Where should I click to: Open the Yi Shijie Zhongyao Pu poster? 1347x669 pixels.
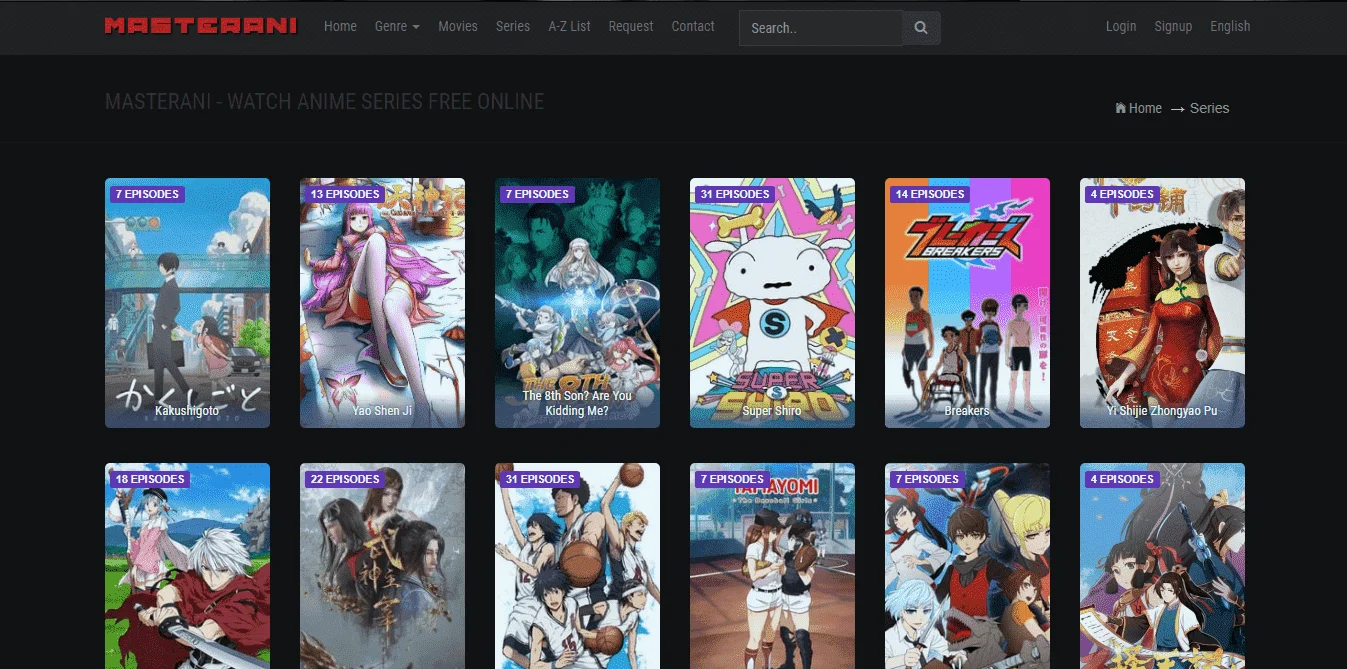pos(1162,303)
